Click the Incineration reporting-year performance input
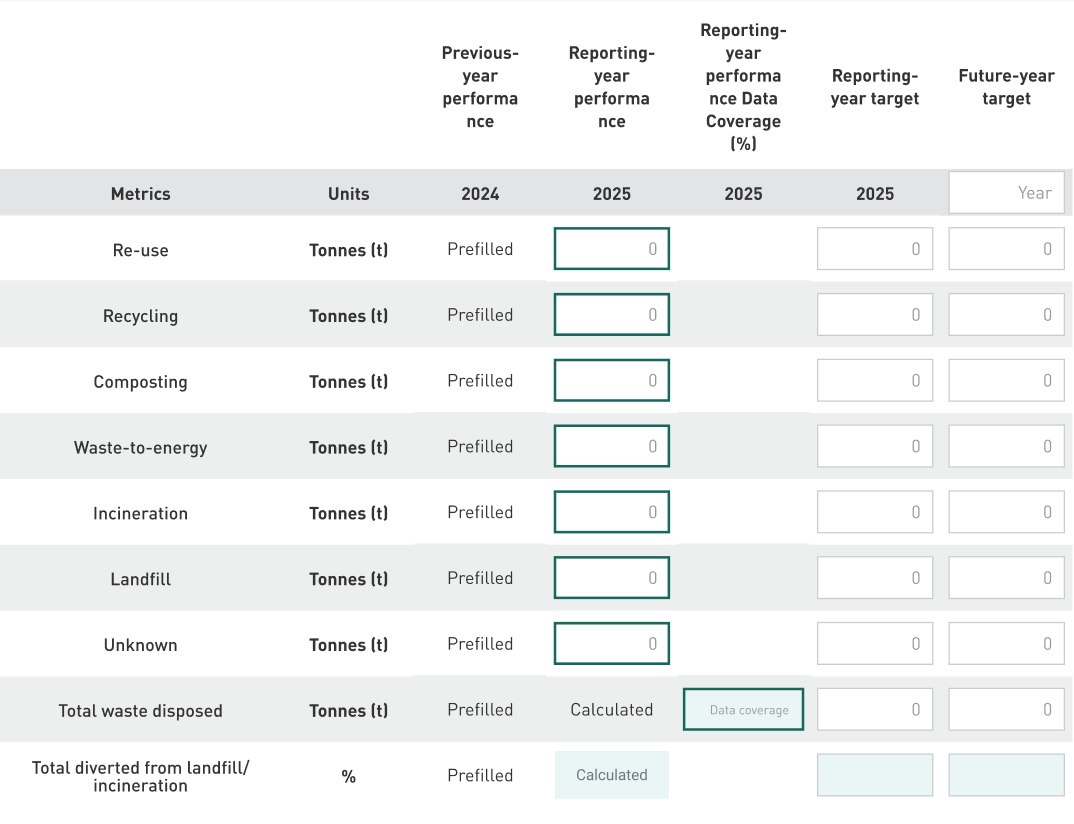 pos(611,512)
